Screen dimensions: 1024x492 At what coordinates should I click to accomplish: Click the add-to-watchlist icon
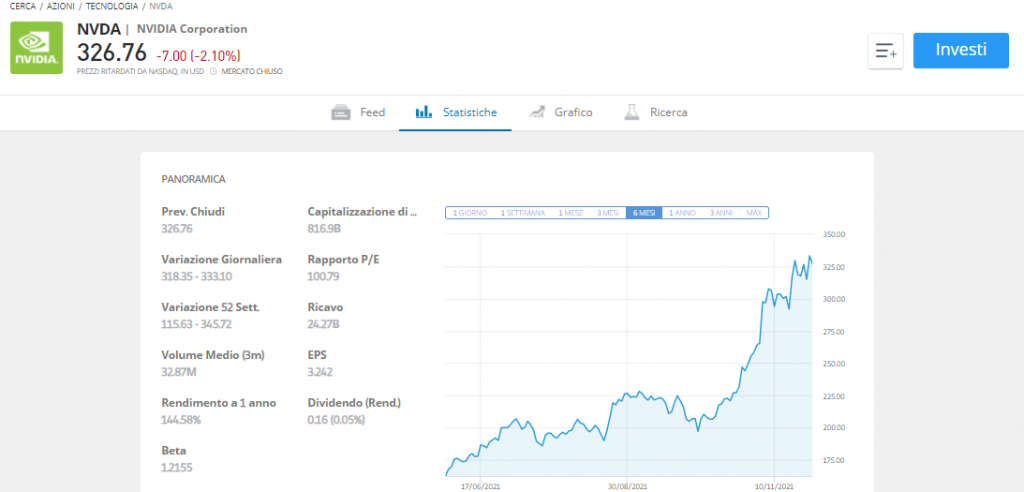click(x=886, y=51)
